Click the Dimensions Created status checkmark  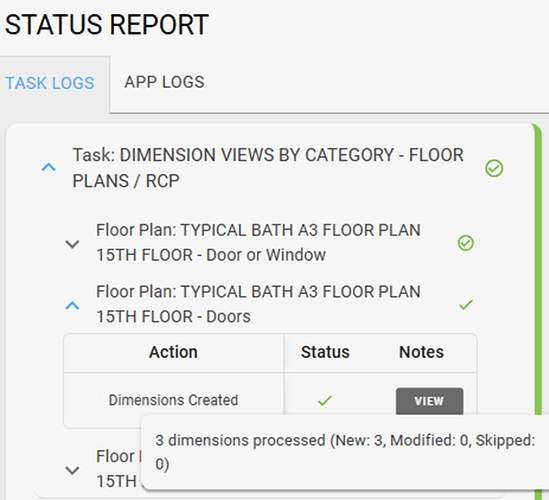click(x=325, y=400)
